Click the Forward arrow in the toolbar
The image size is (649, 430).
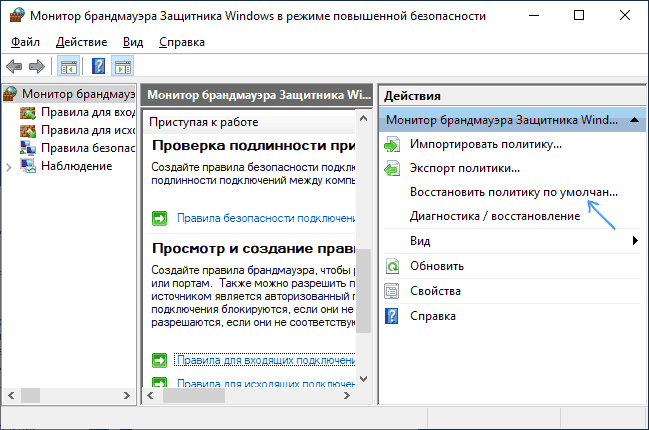point(37,67)
